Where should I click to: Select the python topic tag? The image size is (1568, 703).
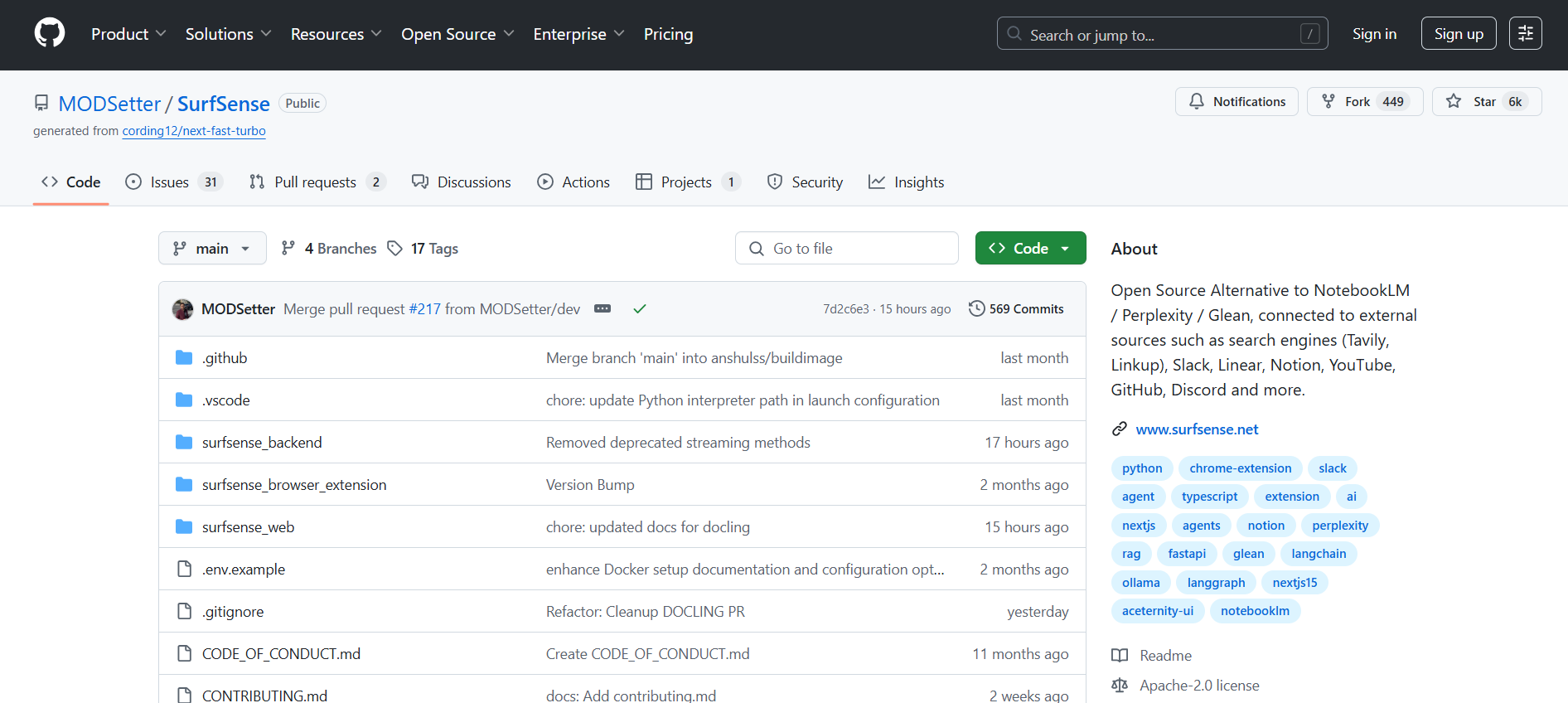1142,468
